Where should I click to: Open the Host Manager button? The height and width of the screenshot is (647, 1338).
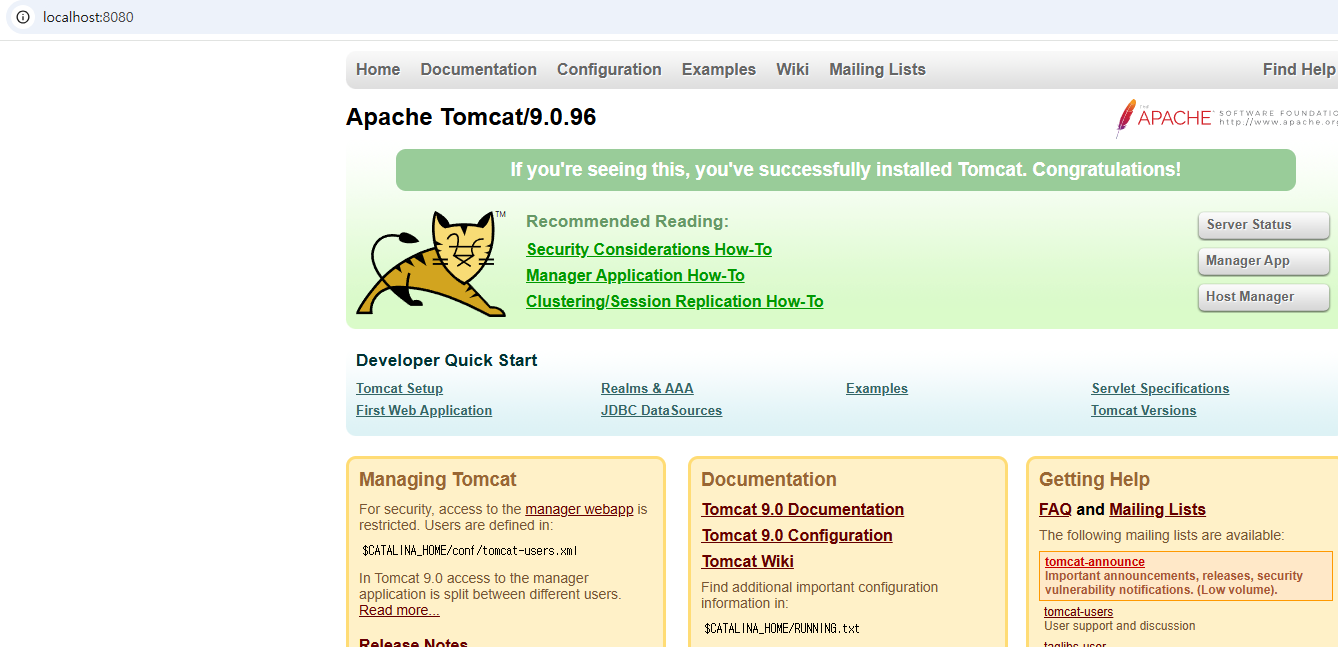pyautogui.click(x=1263, y=297)
